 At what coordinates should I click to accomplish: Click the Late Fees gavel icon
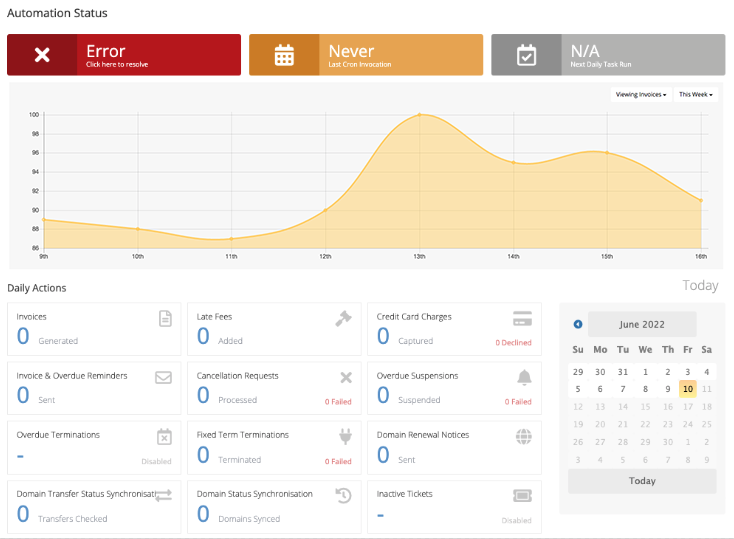344,318
